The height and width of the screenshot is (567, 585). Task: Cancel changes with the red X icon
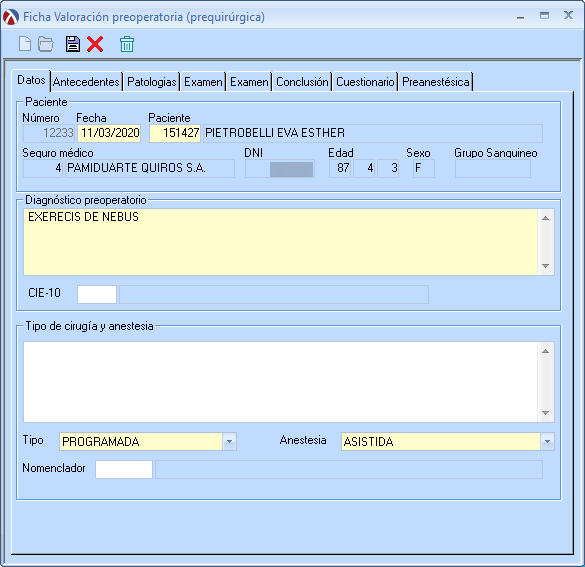click(x=95, y=44)
